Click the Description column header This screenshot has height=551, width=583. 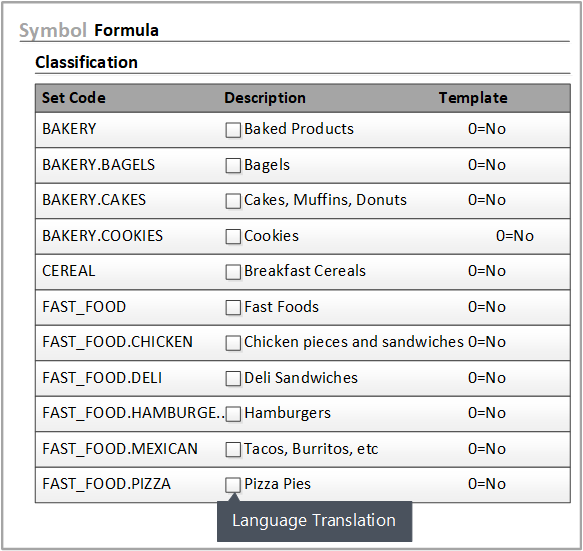(265, 98)
